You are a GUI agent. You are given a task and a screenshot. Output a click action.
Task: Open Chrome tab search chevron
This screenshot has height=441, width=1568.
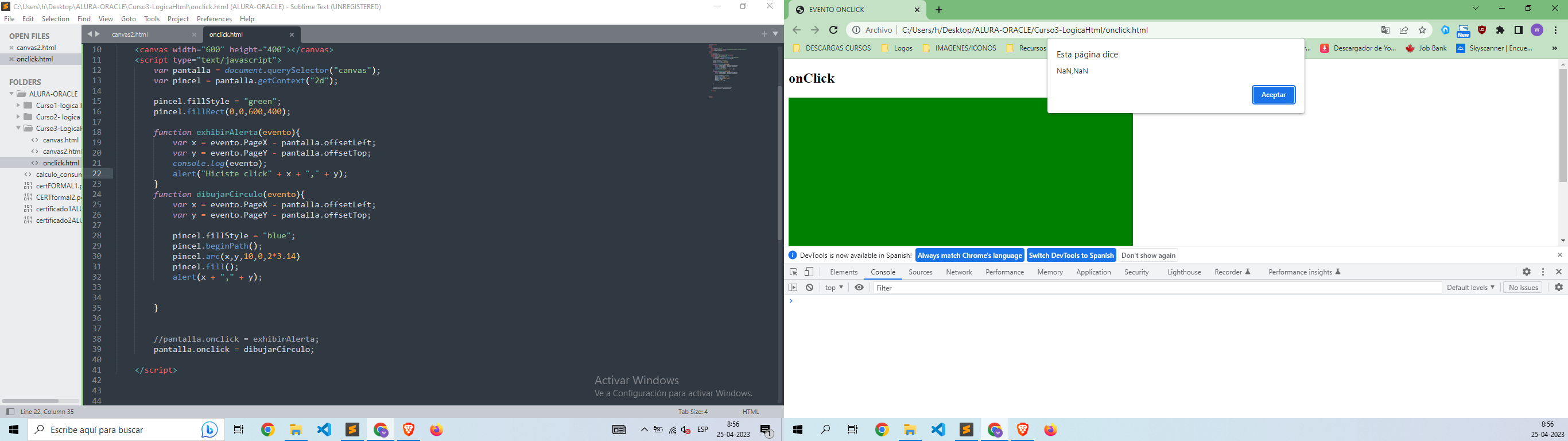point(1476,9)
